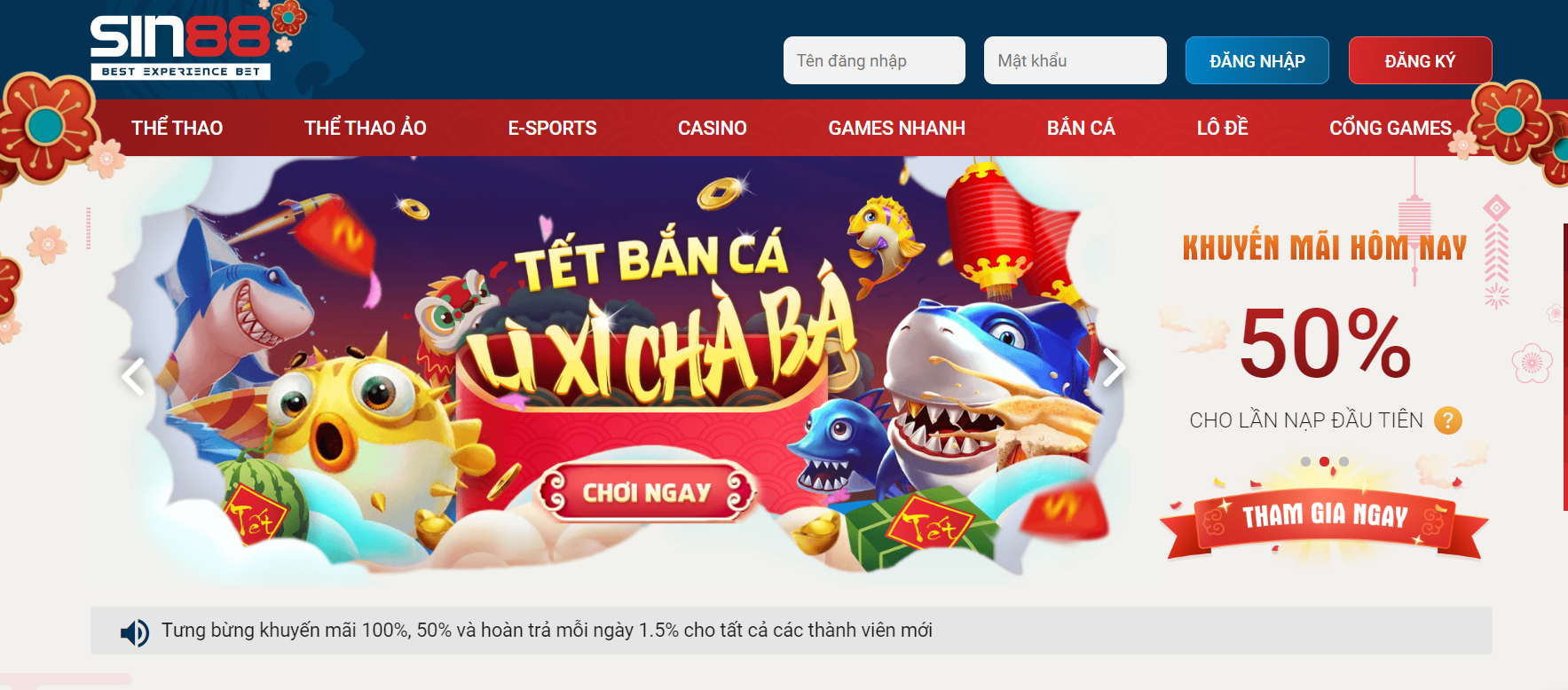Select the first promotion carousel dot

(x=1305, y=461)
